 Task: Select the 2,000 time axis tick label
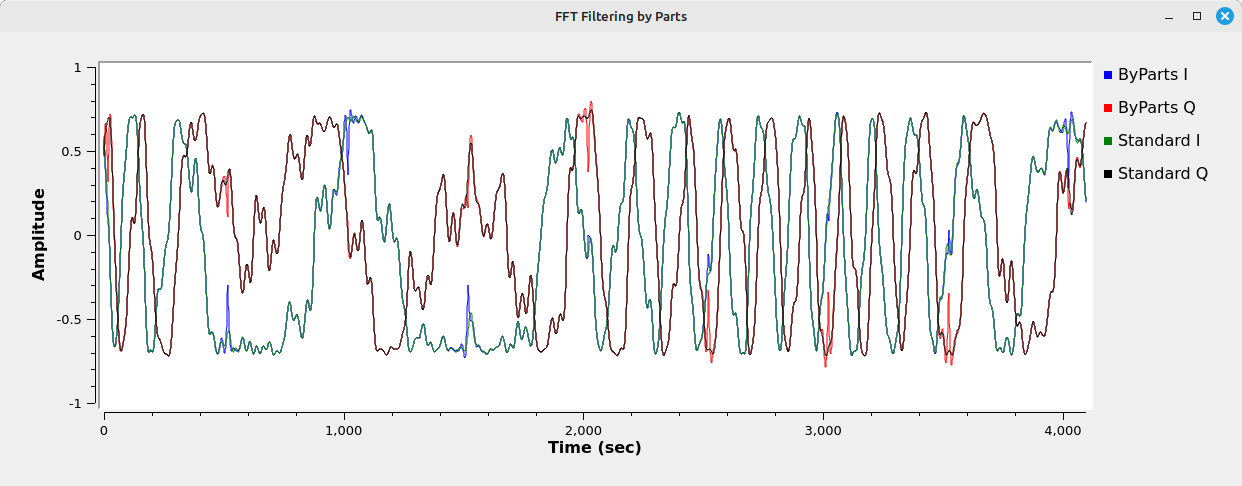pos(583,429)
